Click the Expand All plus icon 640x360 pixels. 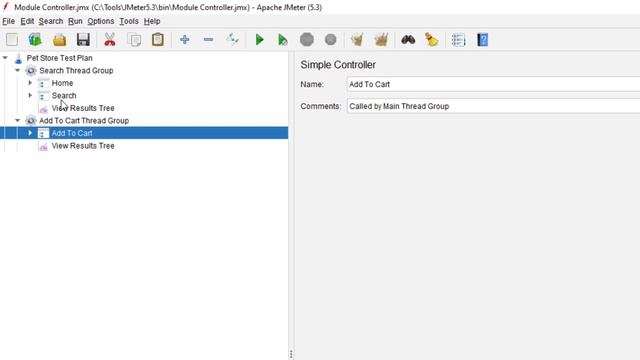point(184,40)
